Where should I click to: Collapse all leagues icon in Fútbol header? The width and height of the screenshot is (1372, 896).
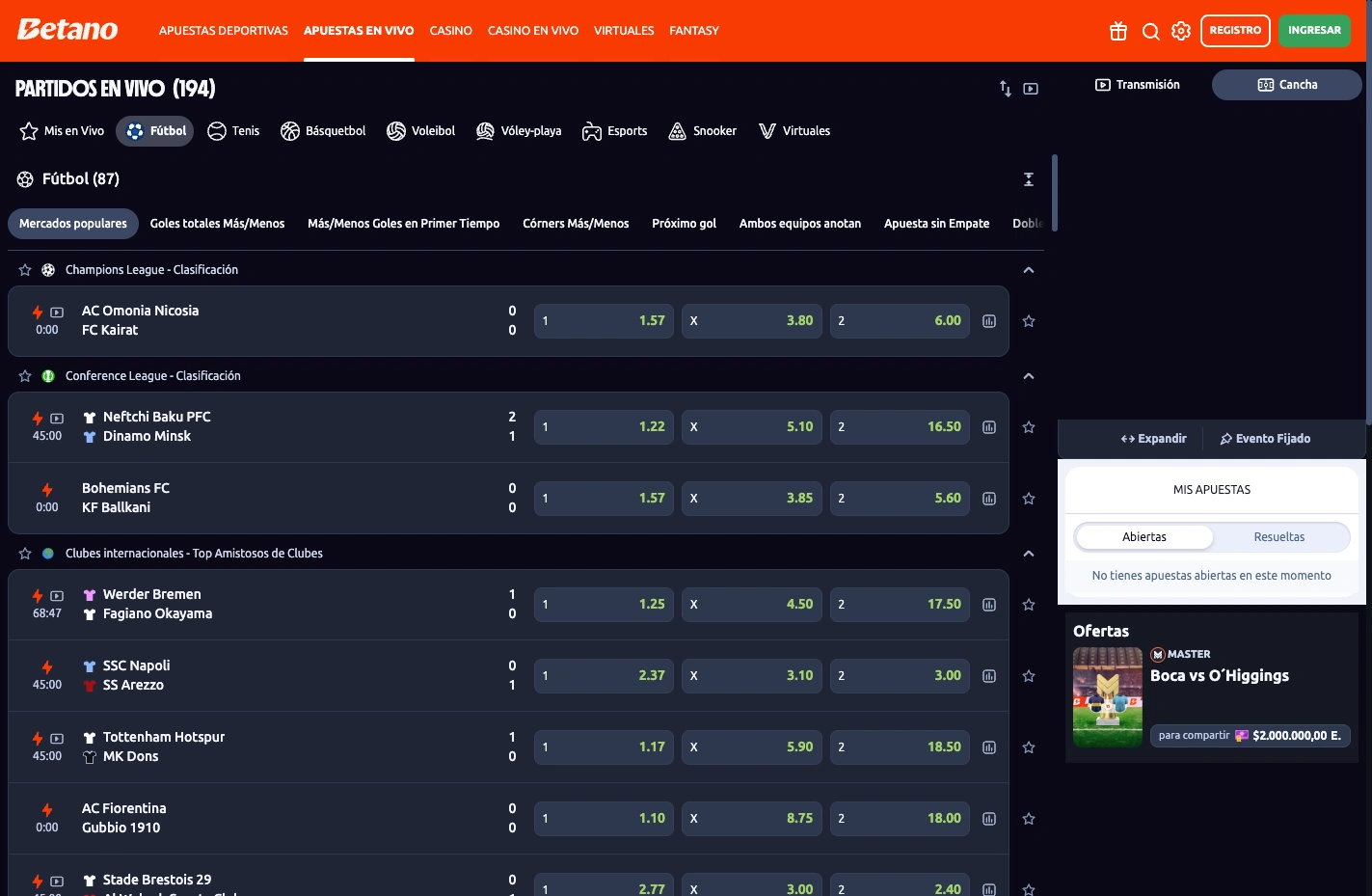click(1029, 179)
